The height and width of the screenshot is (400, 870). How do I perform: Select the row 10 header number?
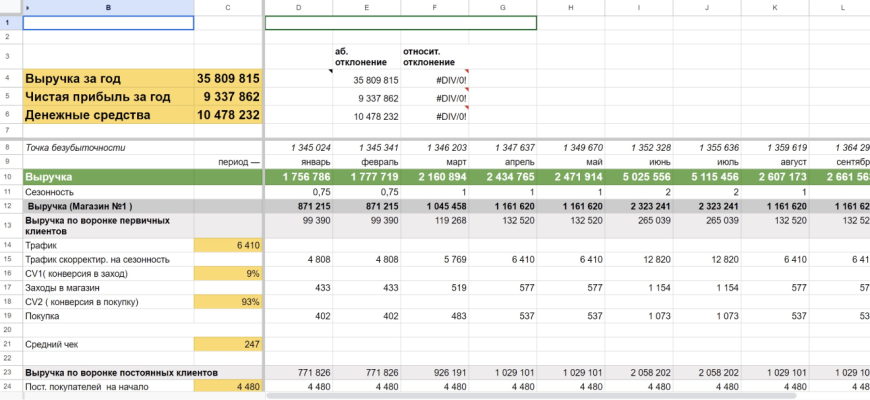pyautogui.click(x=7, y=177)
